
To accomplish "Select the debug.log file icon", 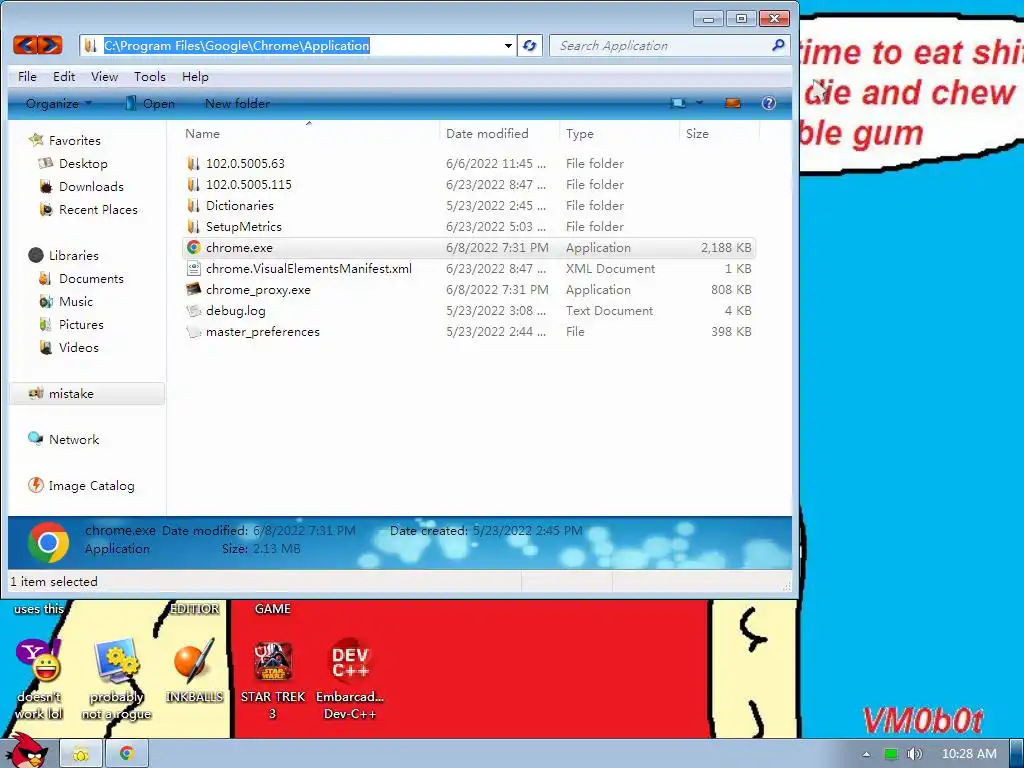I will (193, 311).
